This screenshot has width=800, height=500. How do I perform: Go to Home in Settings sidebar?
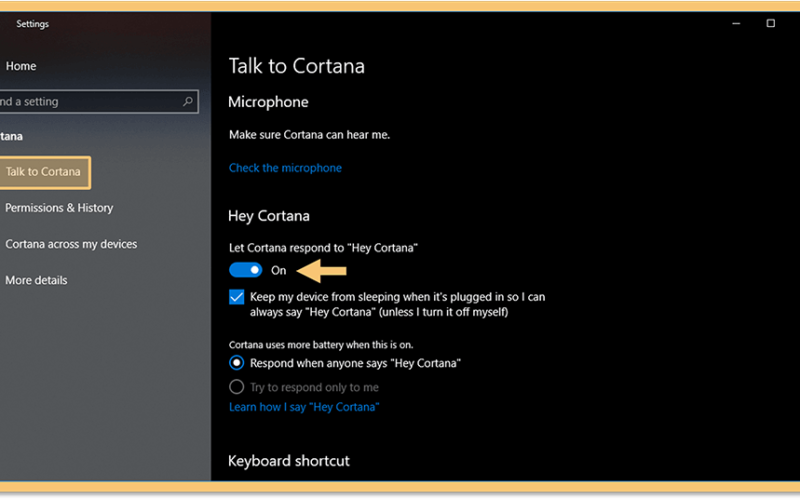tap(21, 66)
